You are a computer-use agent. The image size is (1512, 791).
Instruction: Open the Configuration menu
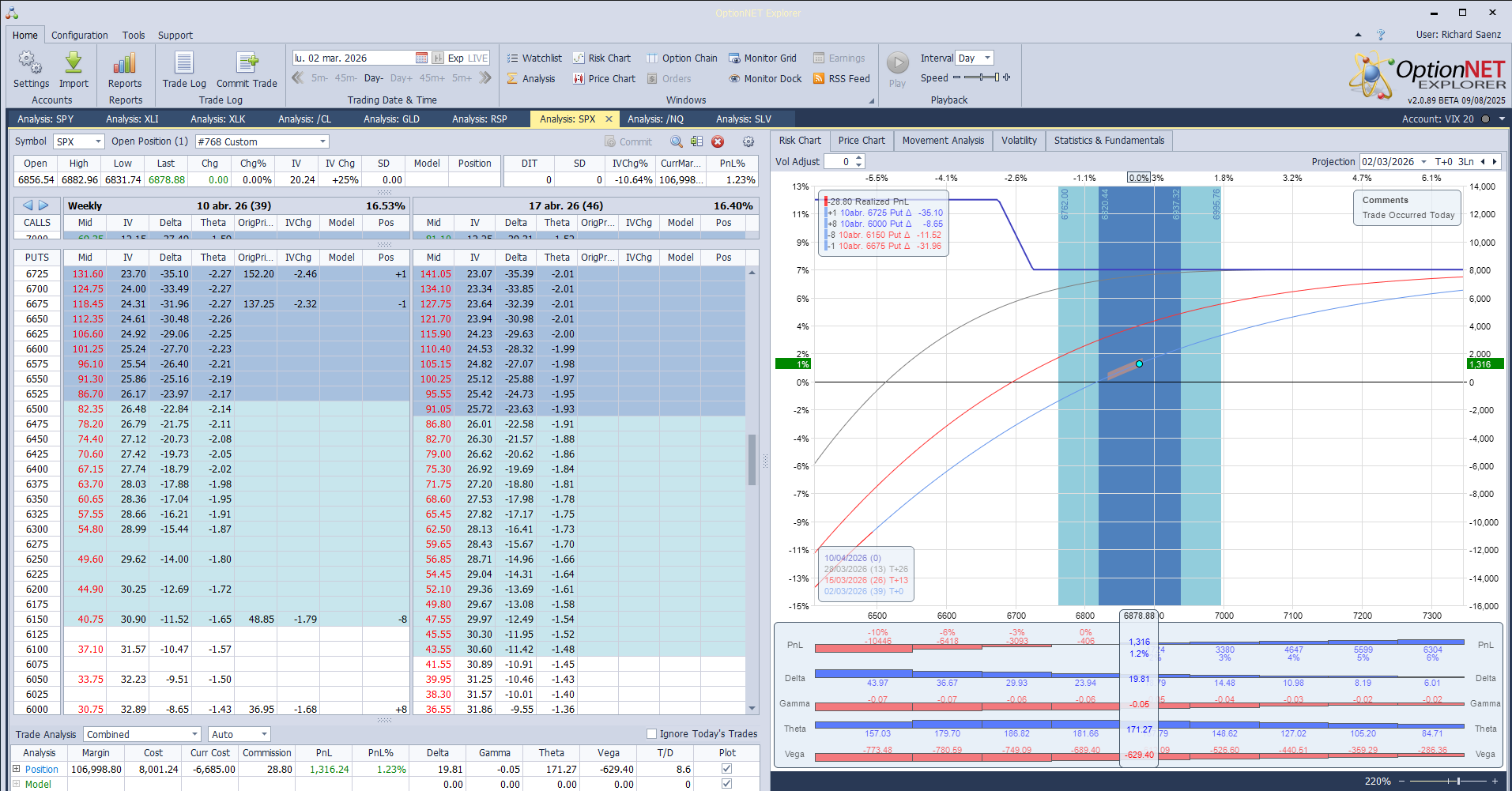point(79,36)
